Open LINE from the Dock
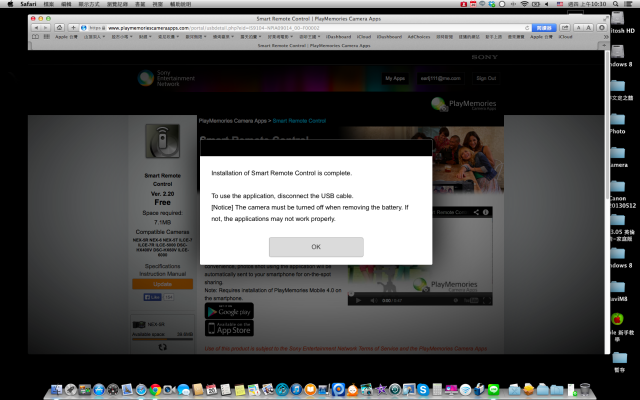 click(493, 390)
